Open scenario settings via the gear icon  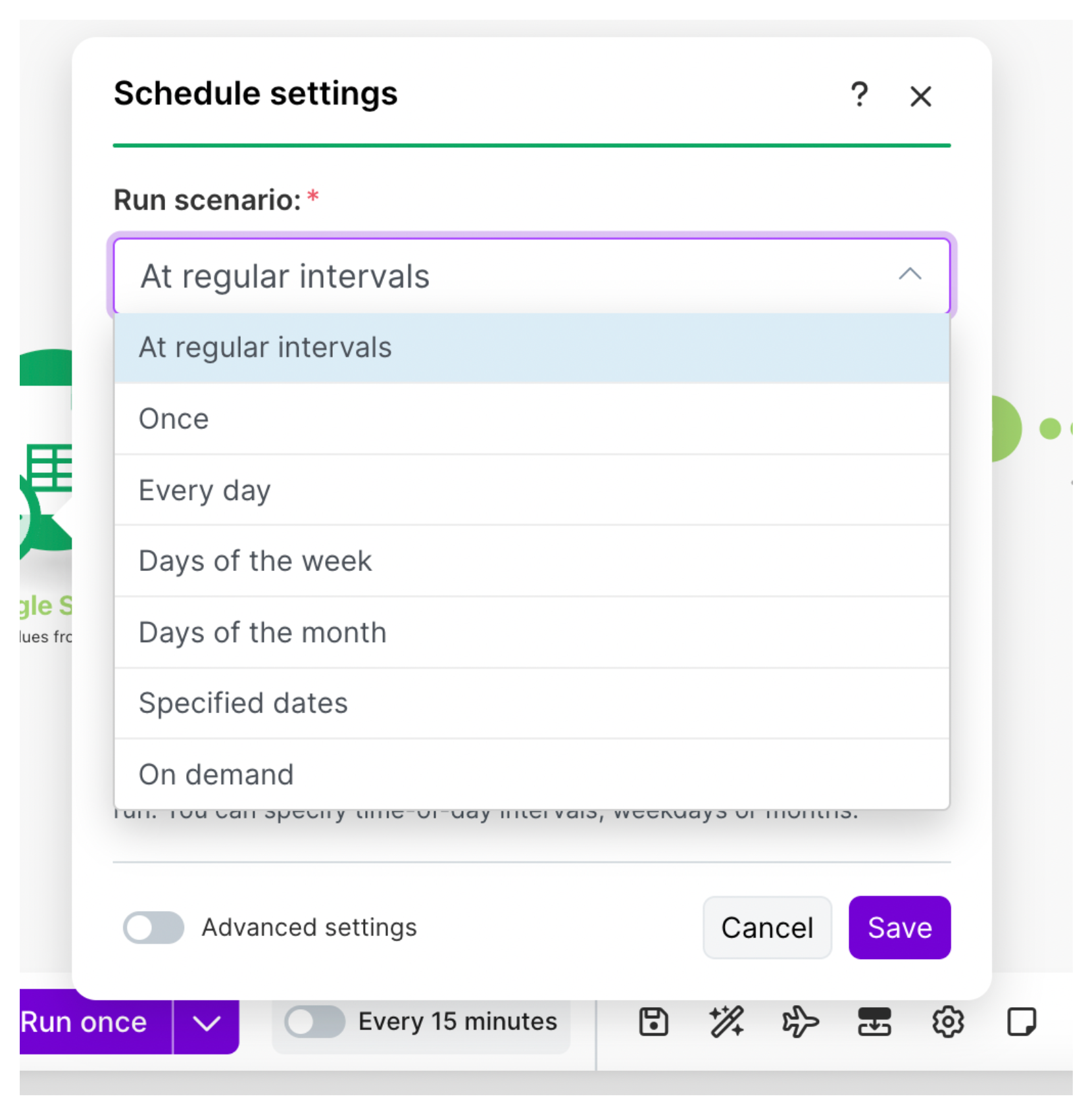point(947,1022)
